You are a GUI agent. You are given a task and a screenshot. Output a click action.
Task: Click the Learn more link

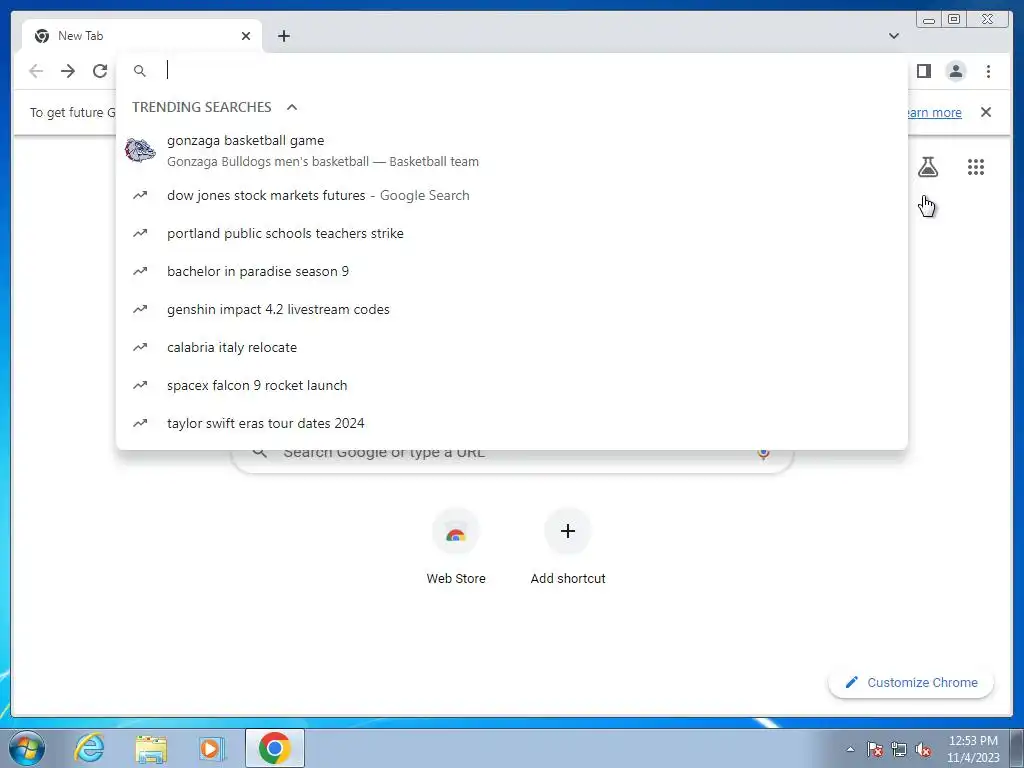click(934, 112)
